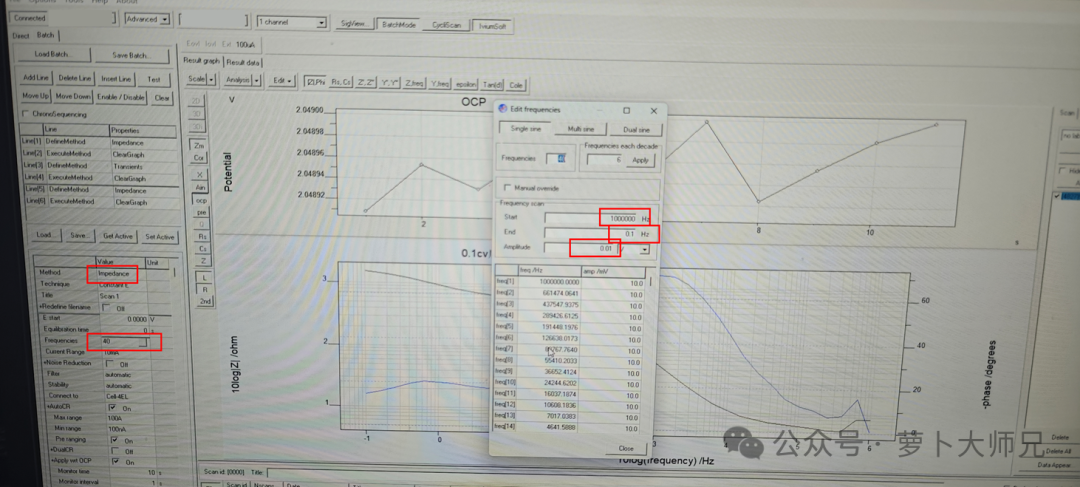Click the CyclScan button

tap(446, 25)
